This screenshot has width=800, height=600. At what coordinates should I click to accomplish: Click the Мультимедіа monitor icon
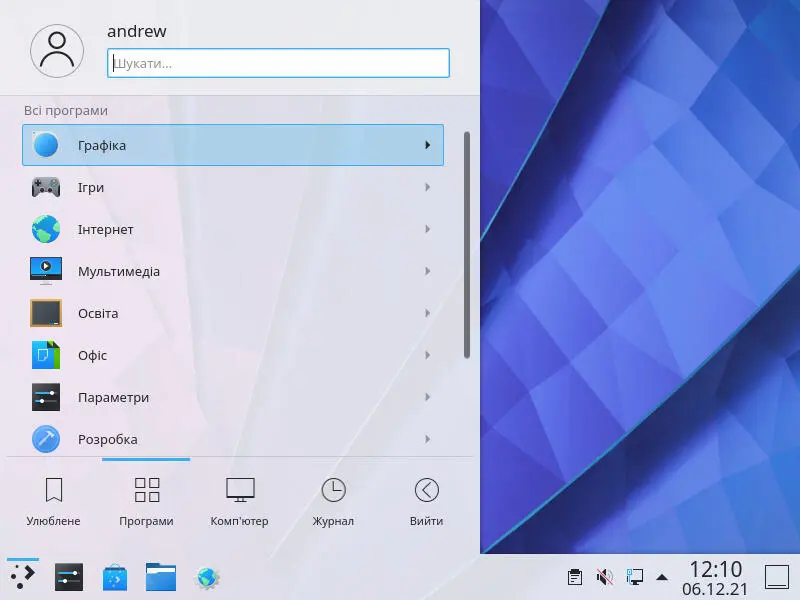click(x=45, y=271)
